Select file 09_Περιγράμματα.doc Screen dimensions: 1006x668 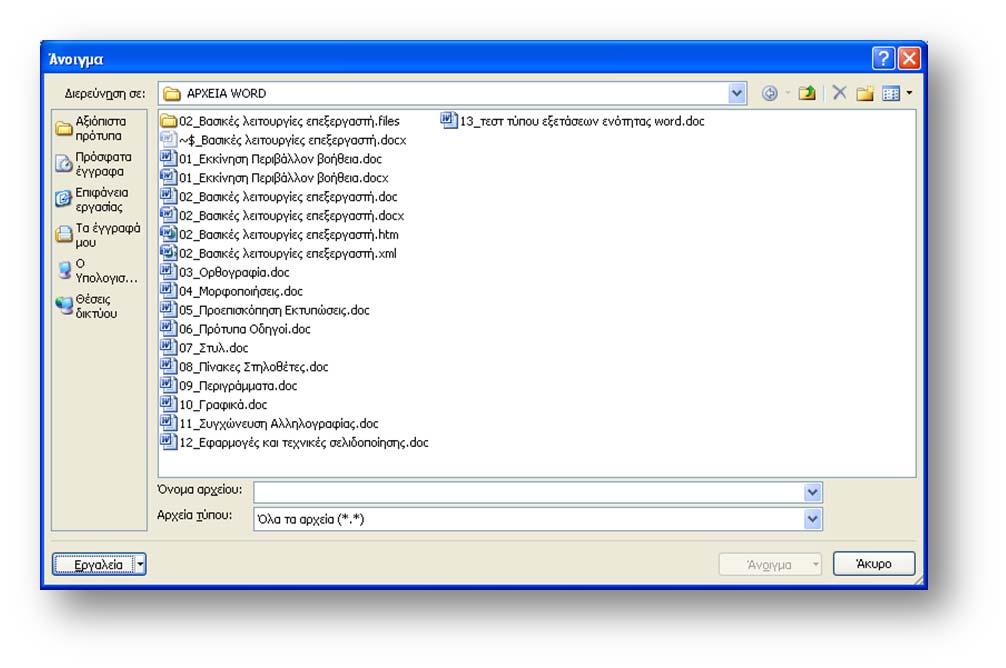click(x=228, y=386)
